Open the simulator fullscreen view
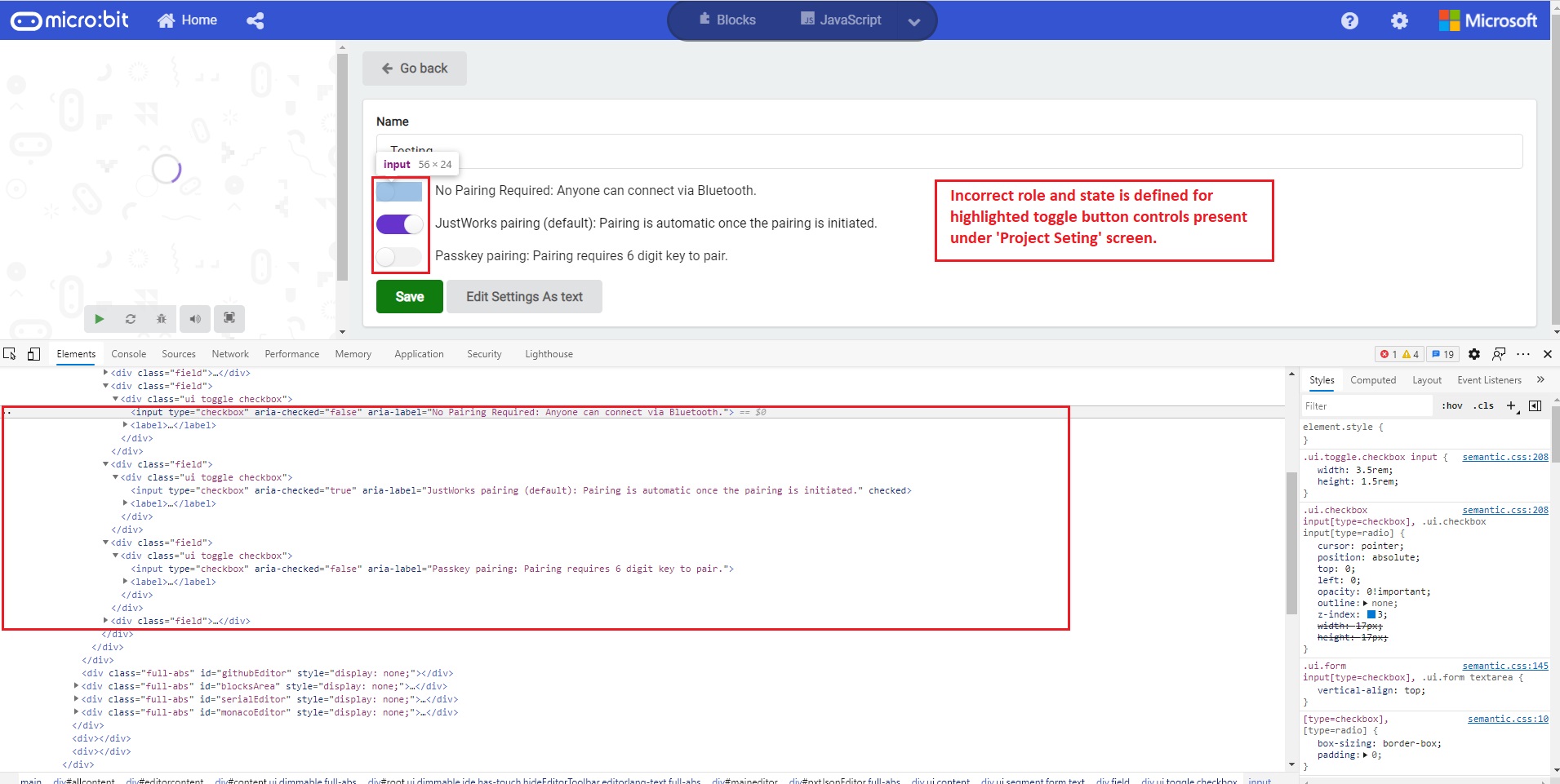1560x784 pixels. coord(229,318)
